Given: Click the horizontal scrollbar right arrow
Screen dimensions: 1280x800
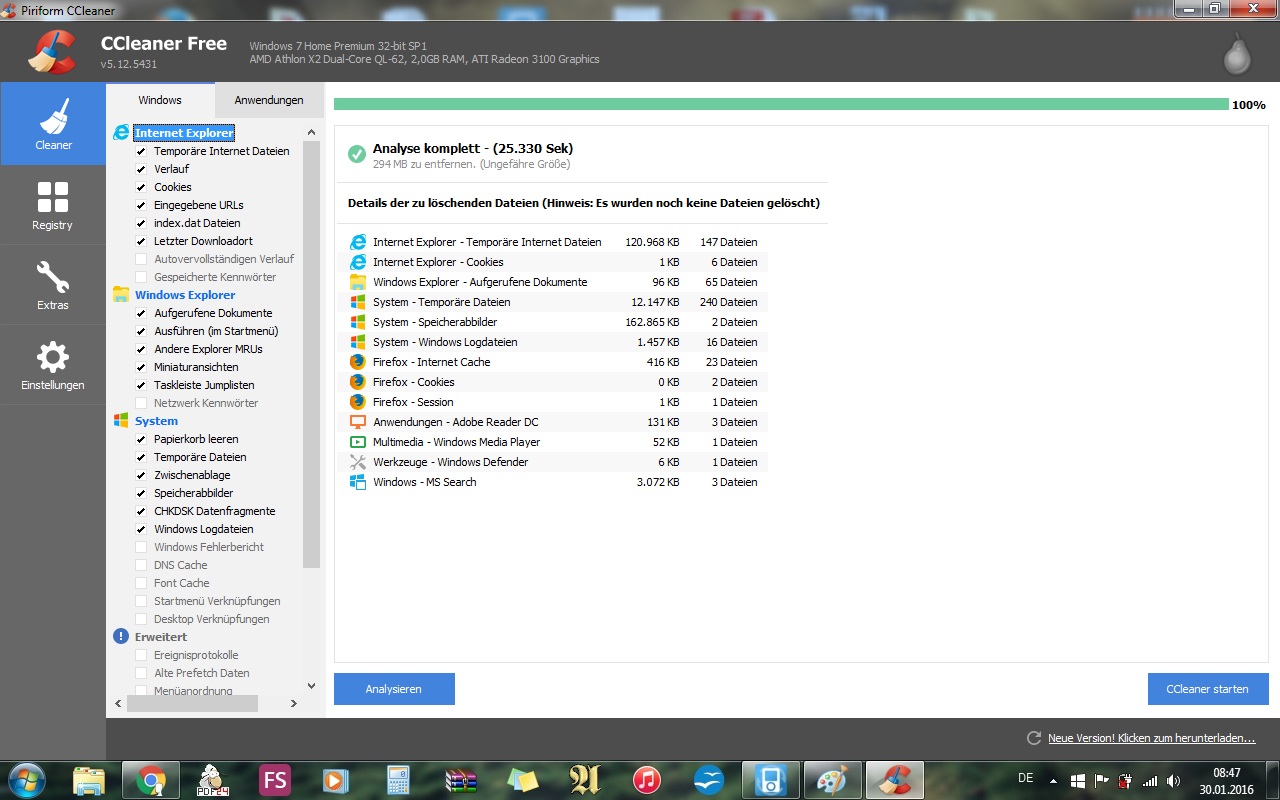Looking at the screenshot, I should point(293,703).
